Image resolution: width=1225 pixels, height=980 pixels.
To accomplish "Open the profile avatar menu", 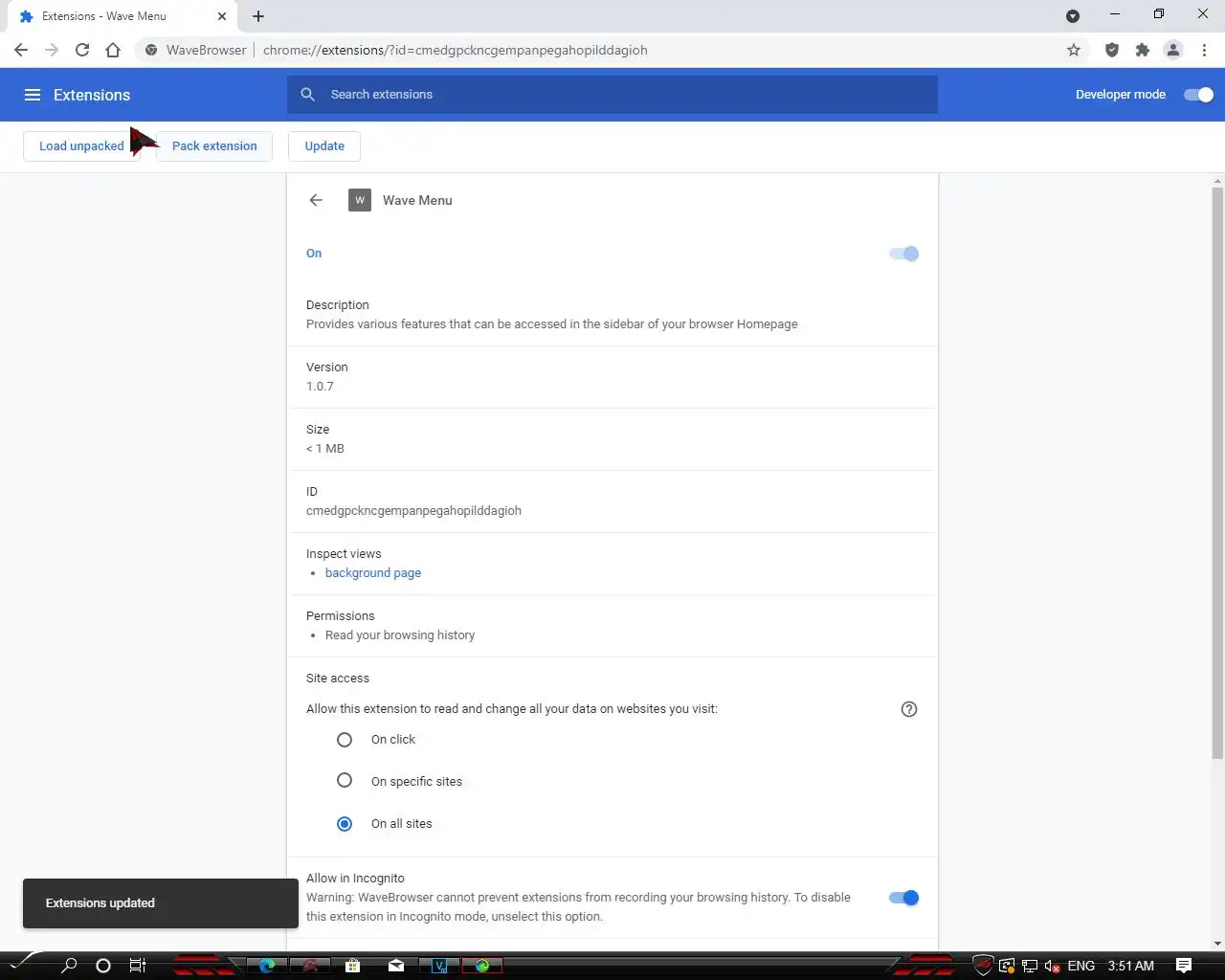I will coord(1173,50).
